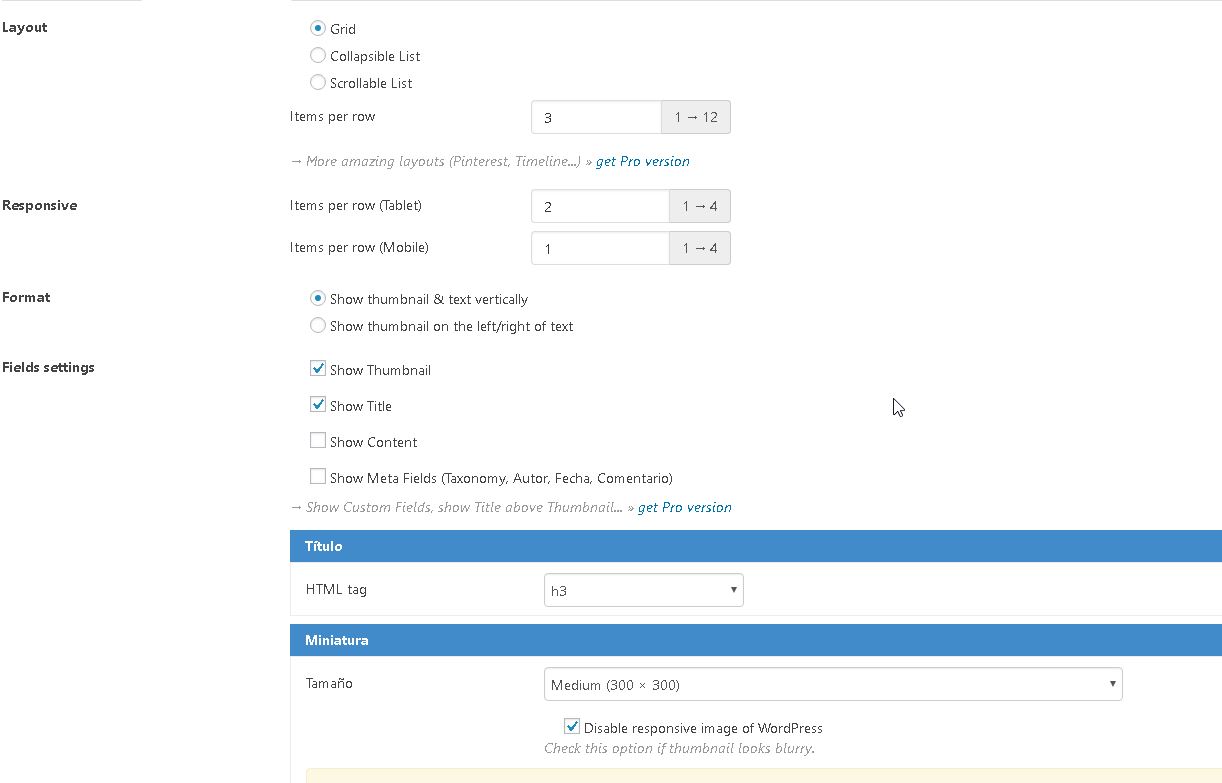The image size is (1222, 783).
Task: Choose Show thumbnail on the left/right of text
Action: click(x=318, y=326)
